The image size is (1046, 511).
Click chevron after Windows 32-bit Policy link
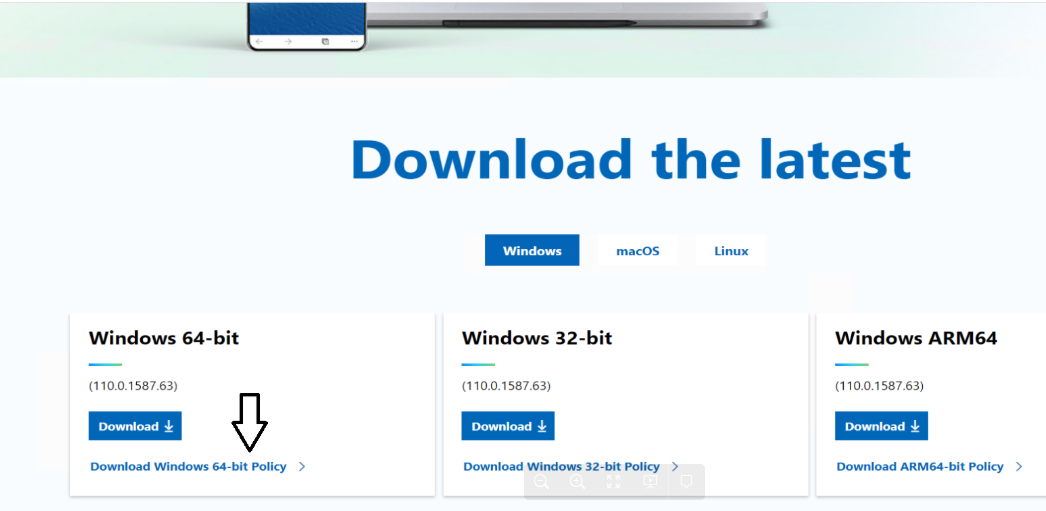[675, 467]
